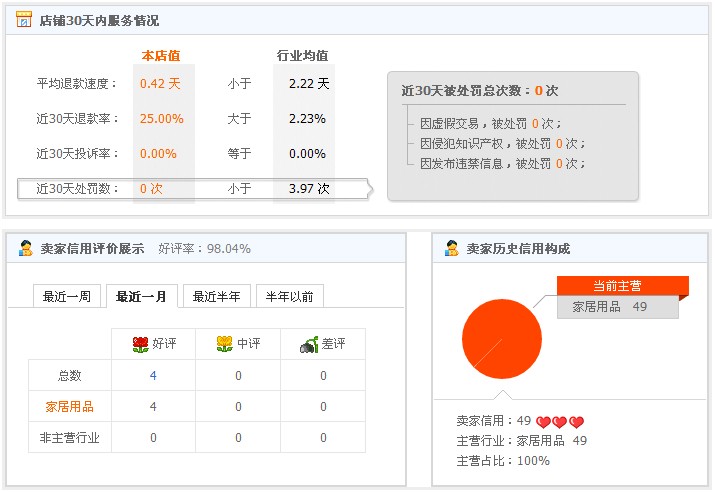Click the 25.00% refund rate value
The image size is (715, 492).
point(161,119)
